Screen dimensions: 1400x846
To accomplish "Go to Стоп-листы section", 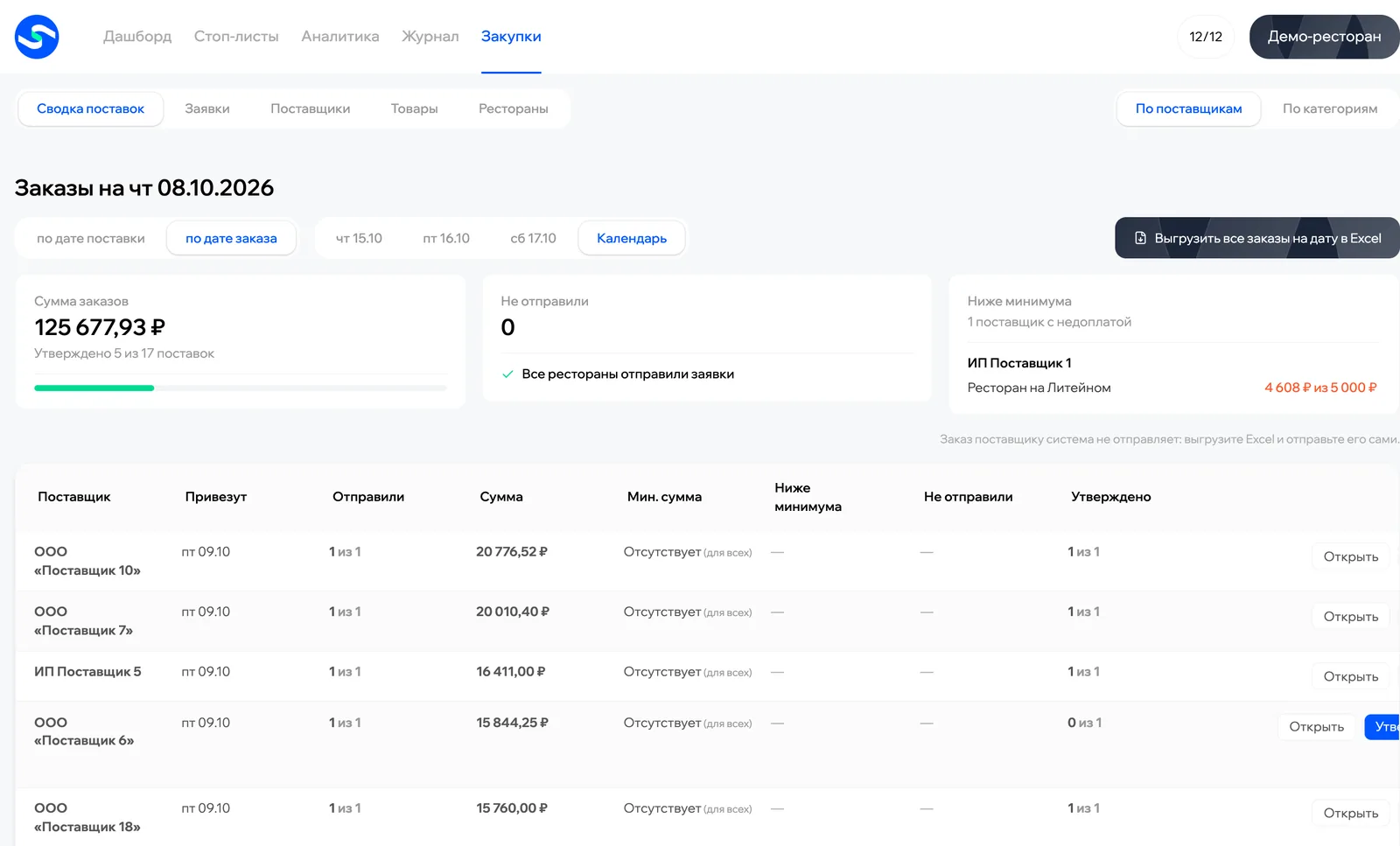I will [x=236, y=37].
